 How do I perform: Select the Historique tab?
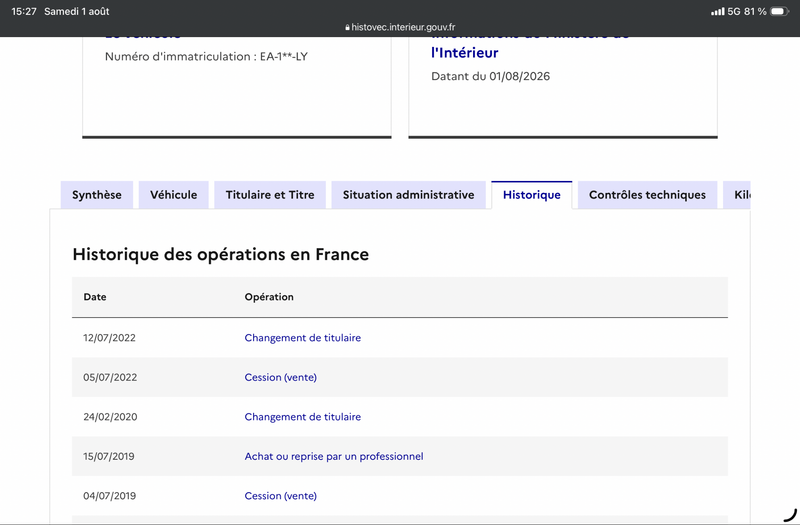click(x=532, y=195)
